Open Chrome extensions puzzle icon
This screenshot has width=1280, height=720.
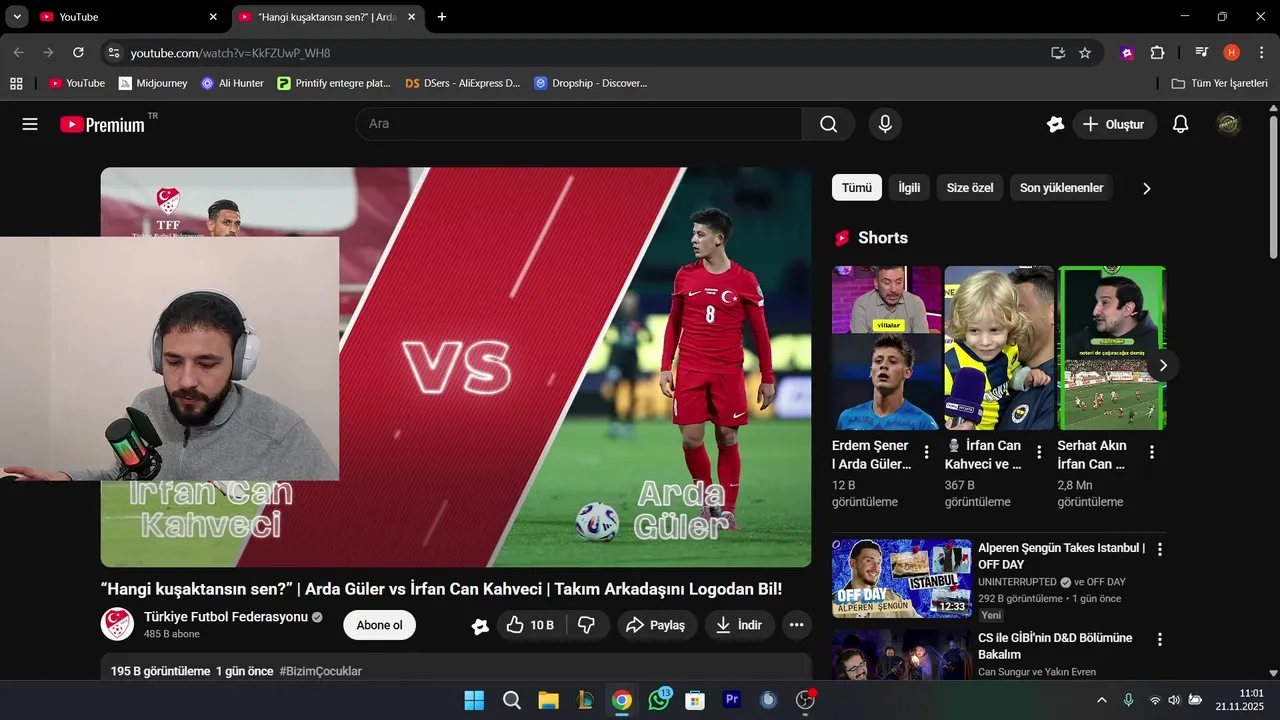[x=1157, y=53]
